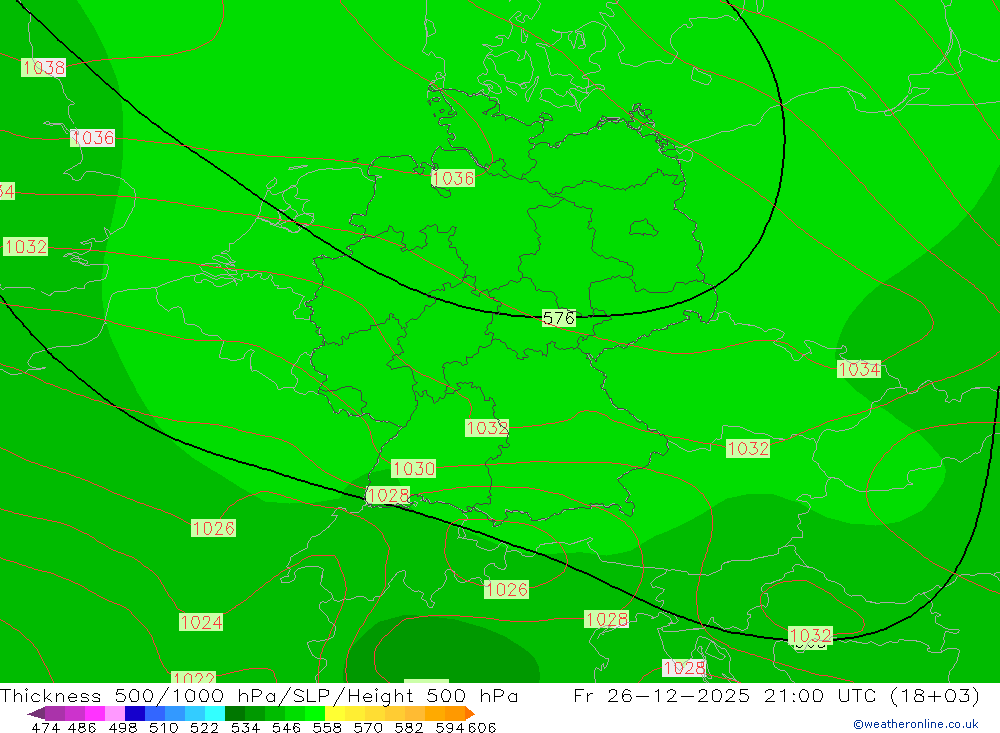Pick the magenta legend swatch

(x=95, y=713)
